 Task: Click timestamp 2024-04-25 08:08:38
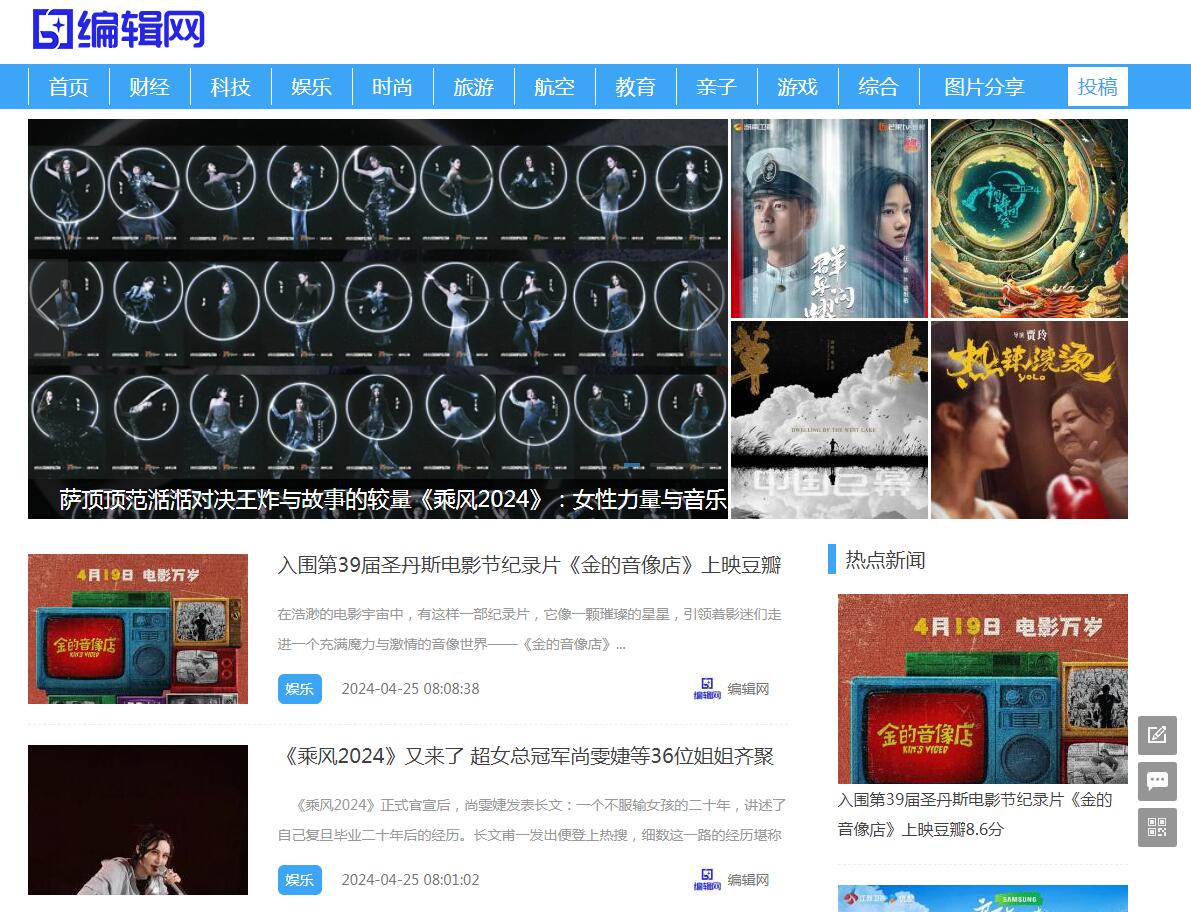[410, 689]
